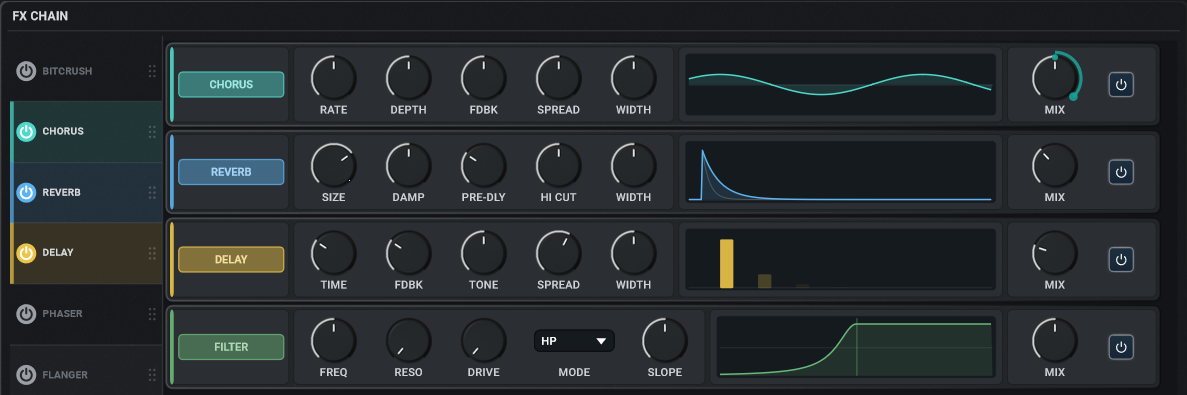Click the Filter high-pass response curve display
The height and width of the screenshot is (395, 1187).
tap(856, 347)
